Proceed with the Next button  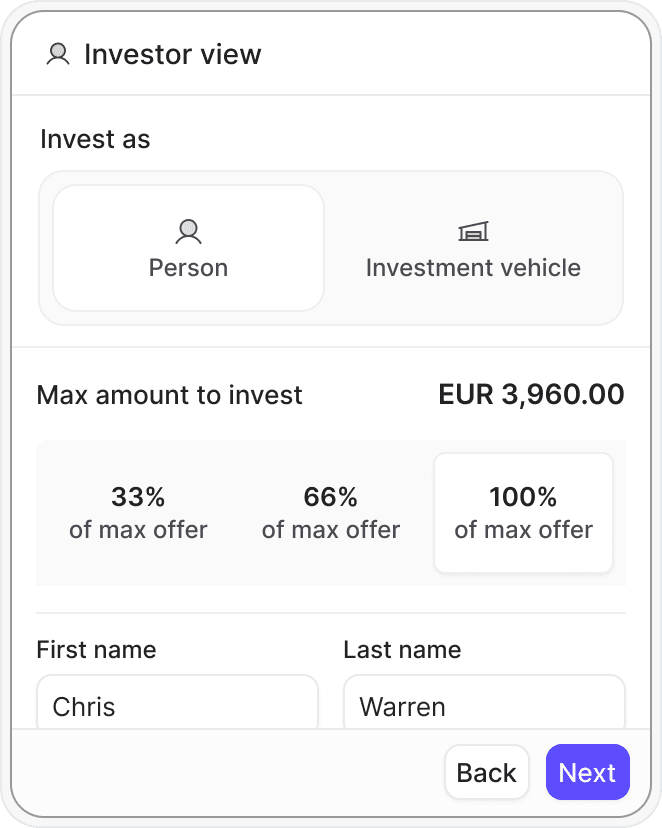click(x=587, y=772)
